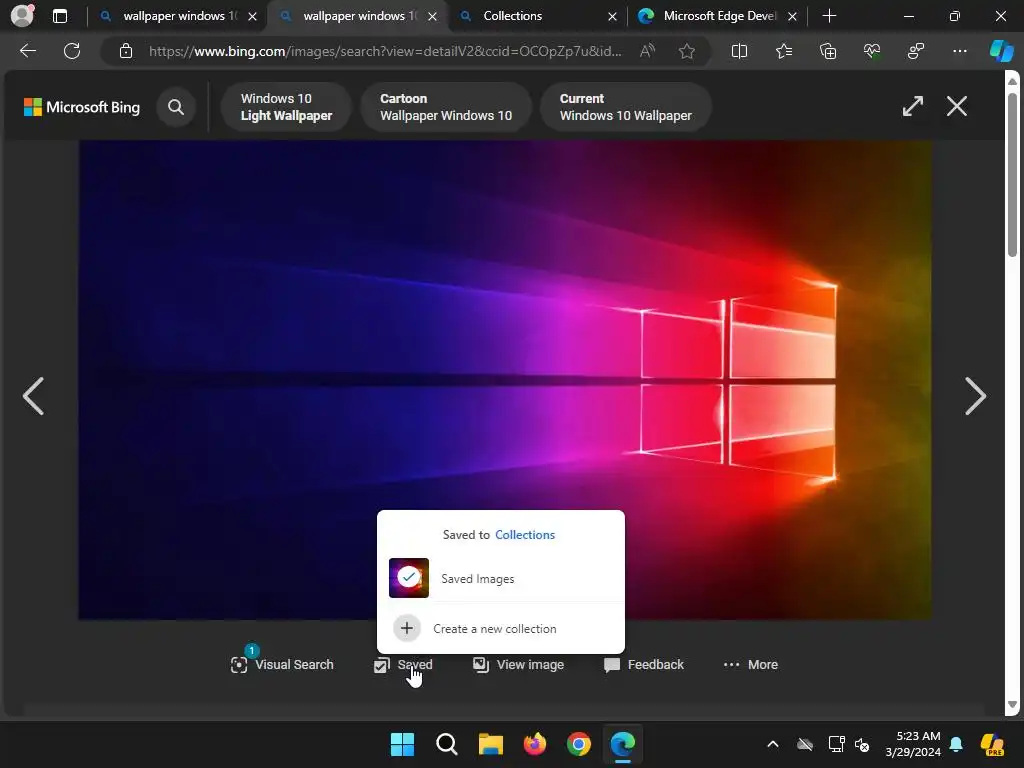Close the Collections tab
The height and width of the screenshot is (768, 1024).
point(612,16)
